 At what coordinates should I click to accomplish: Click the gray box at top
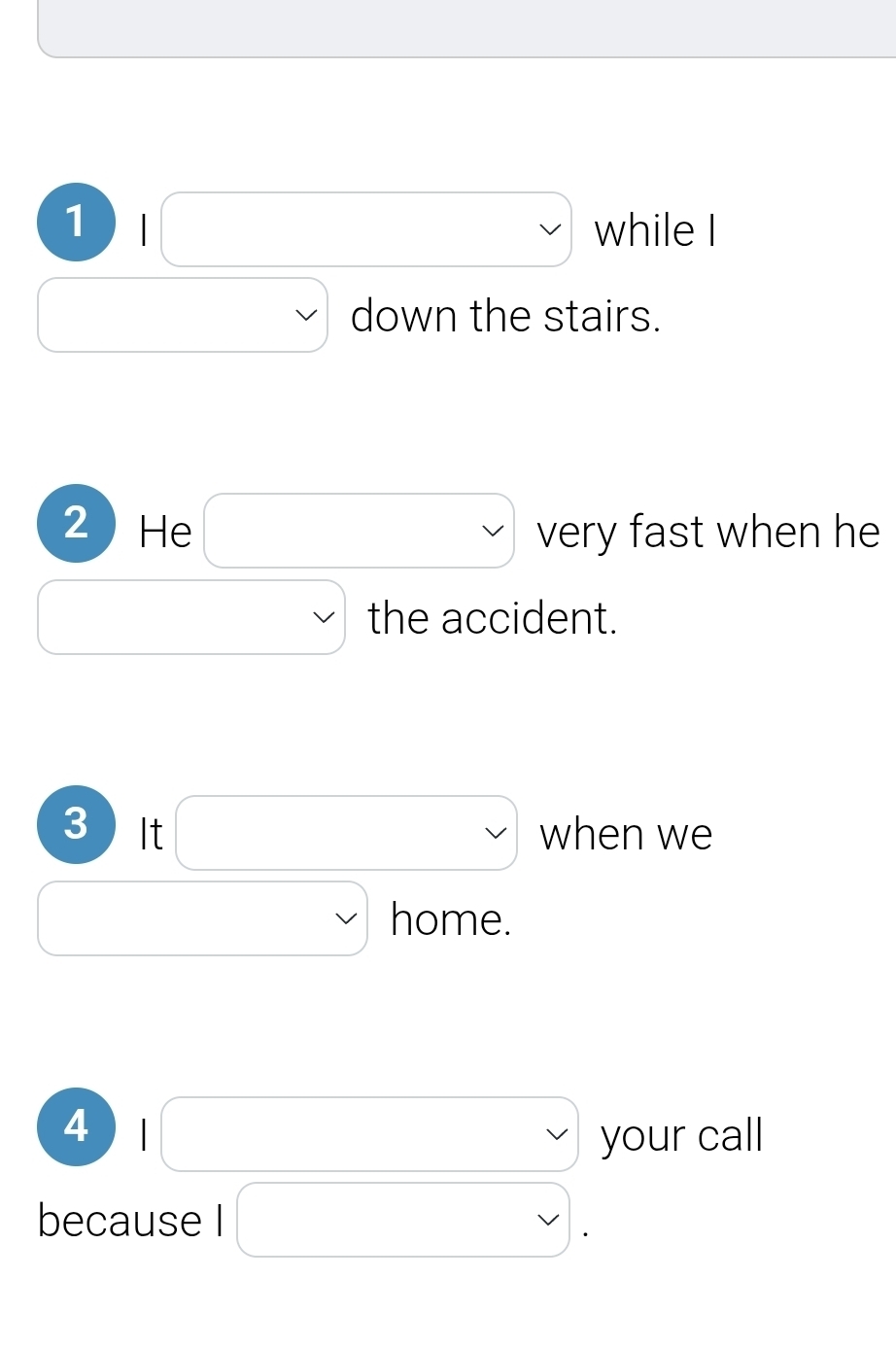click(x=466, y=29)
